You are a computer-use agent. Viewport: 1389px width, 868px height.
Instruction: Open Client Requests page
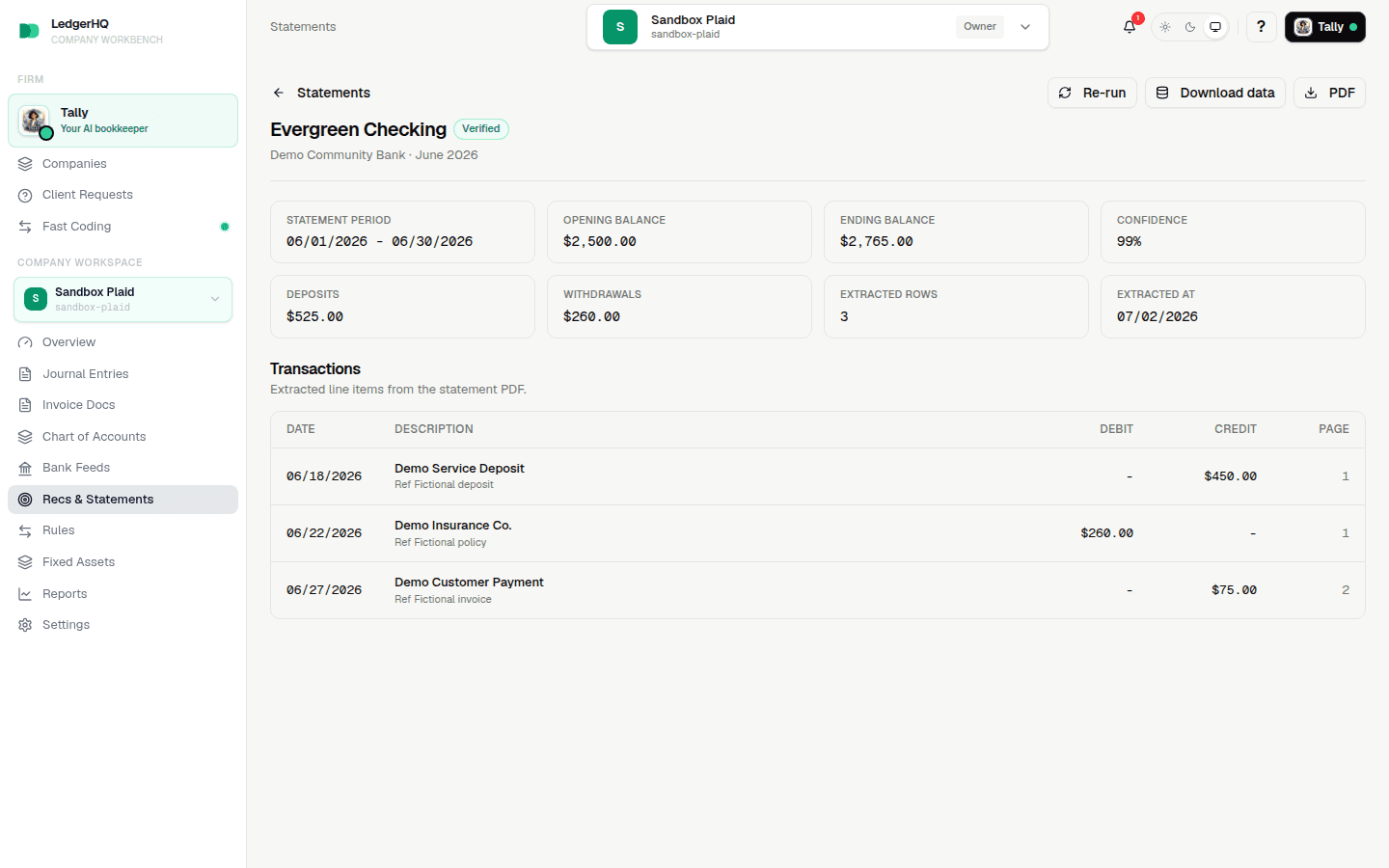coord(123,195)
